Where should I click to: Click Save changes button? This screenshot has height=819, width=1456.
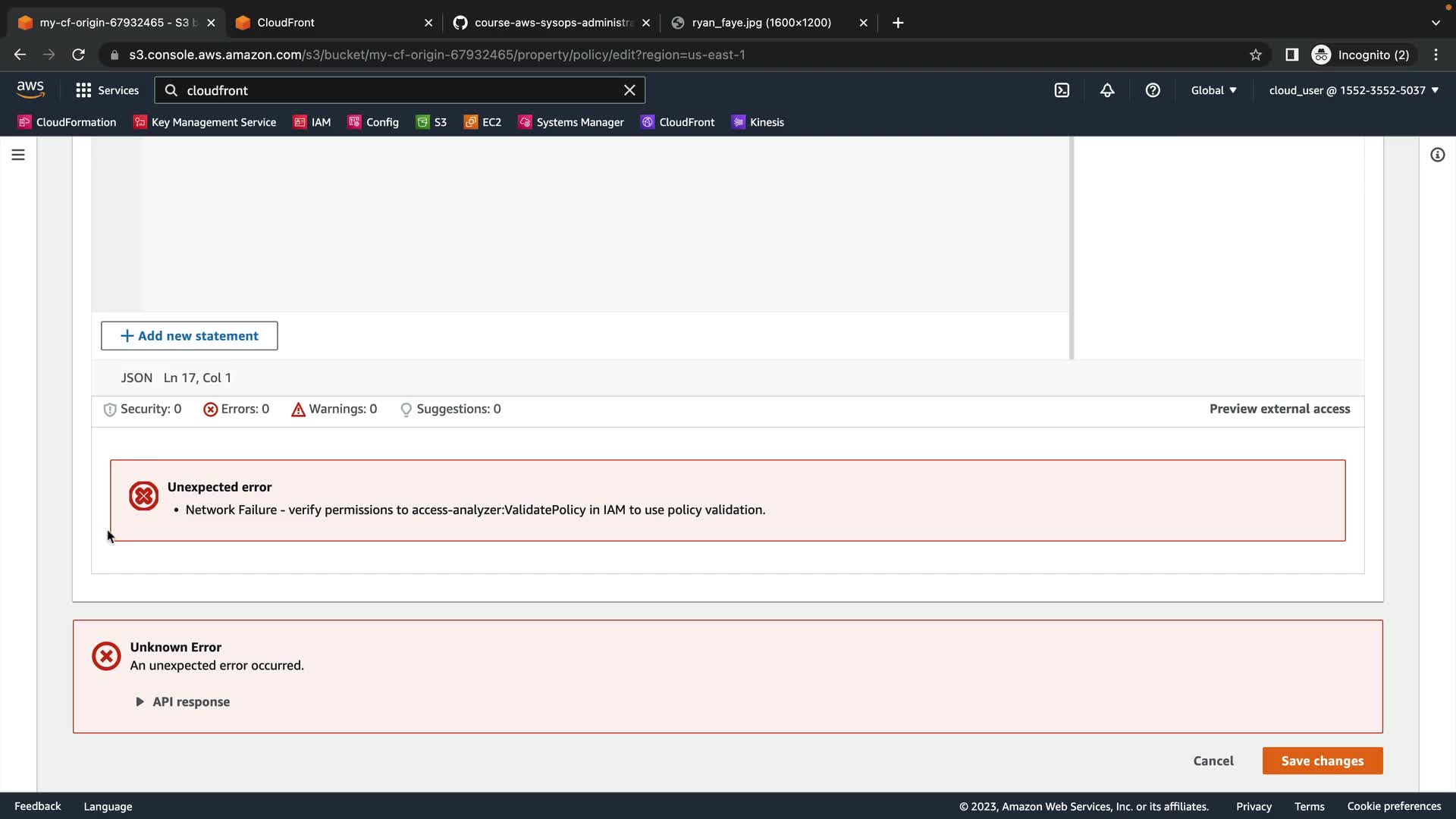click(x=1322, y=761)
